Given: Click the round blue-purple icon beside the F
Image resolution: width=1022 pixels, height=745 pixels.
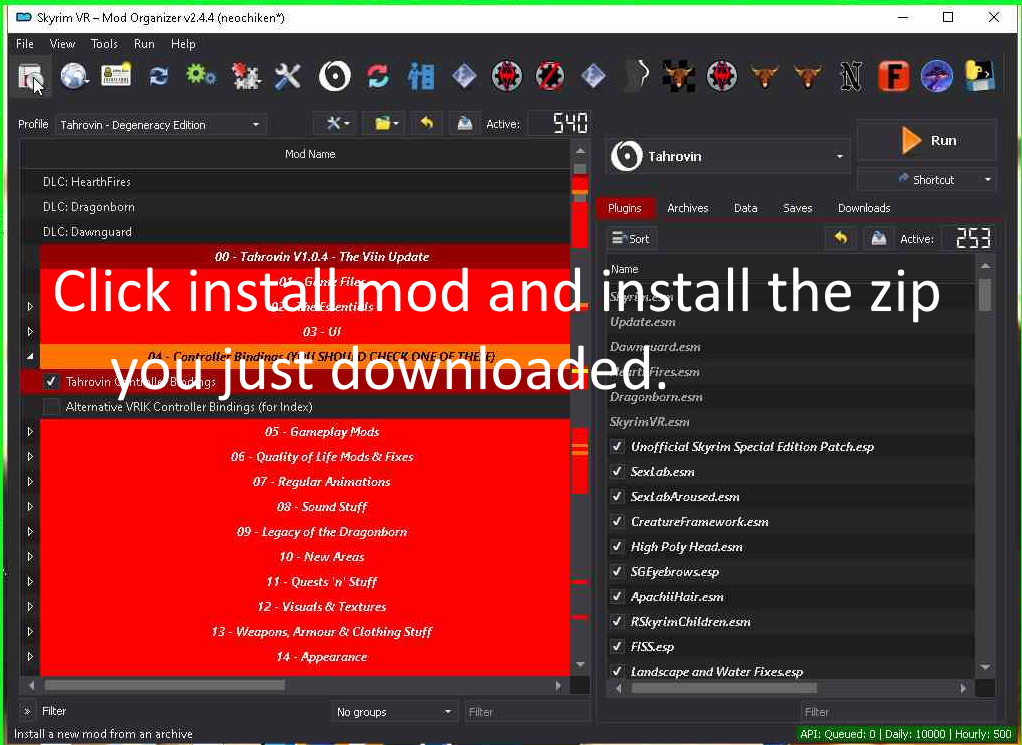Looking at the screenshot, I should [937, 76].
